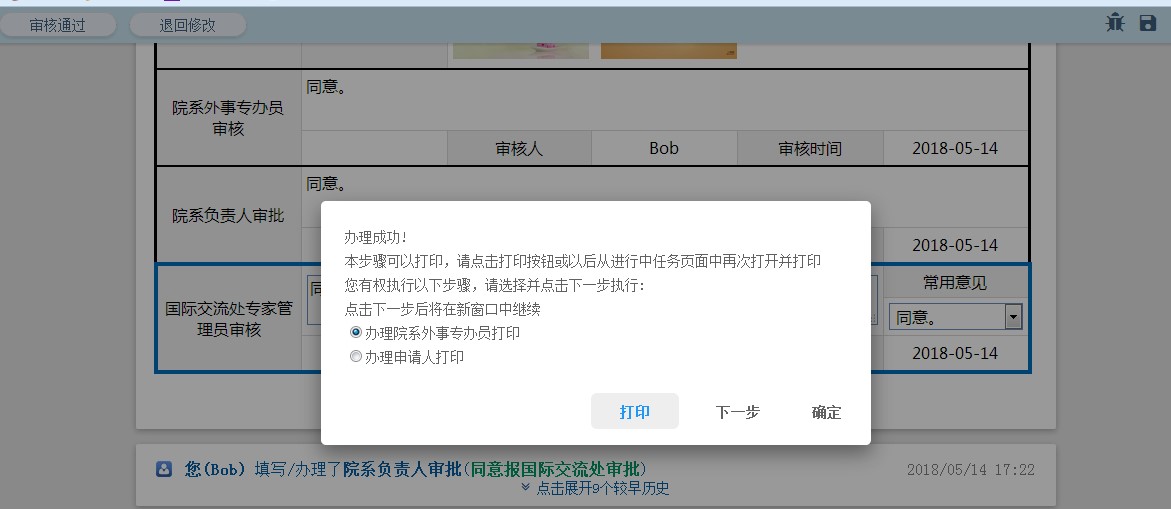1171x509 pixels.
Task: Click the 打印 button in the dialog
Action: (635, 412)
